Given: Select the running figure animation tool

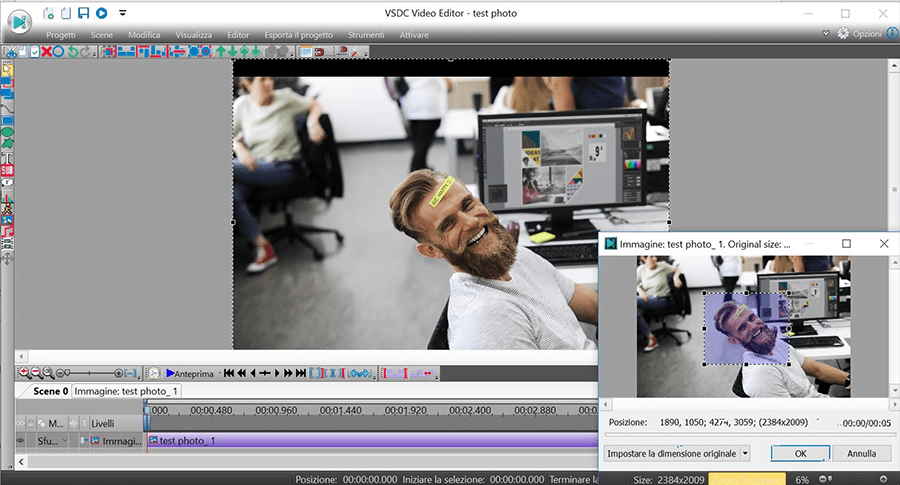Looking at the screenshot, I should [7, 208].
